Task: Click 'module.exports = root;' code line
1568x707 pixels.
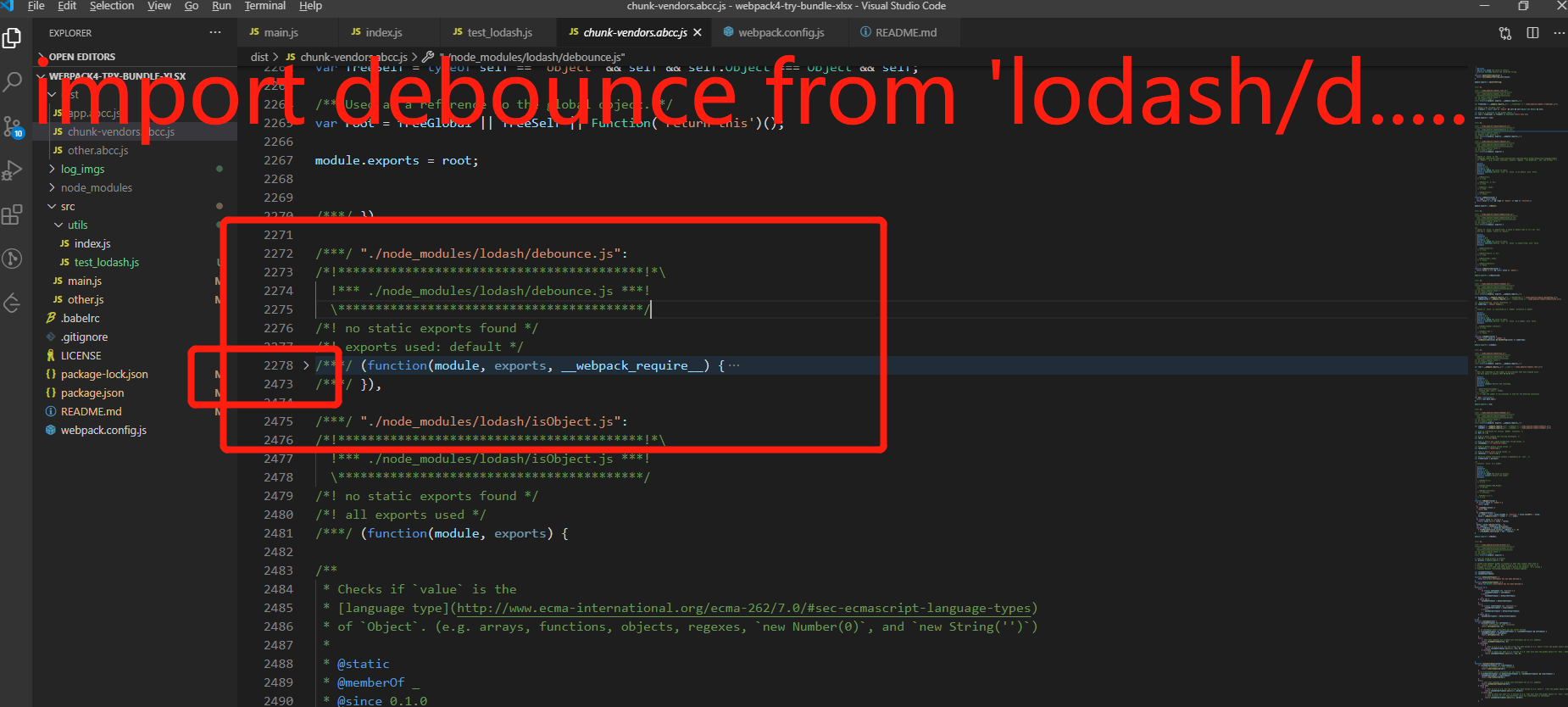Action: coord(397,160)
